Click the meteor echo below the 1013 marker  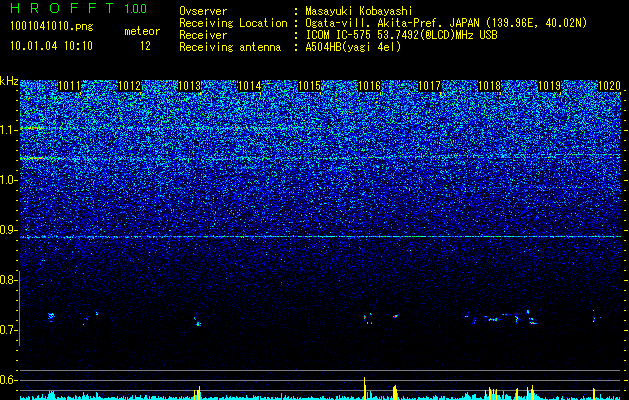(x=197, y=322)
